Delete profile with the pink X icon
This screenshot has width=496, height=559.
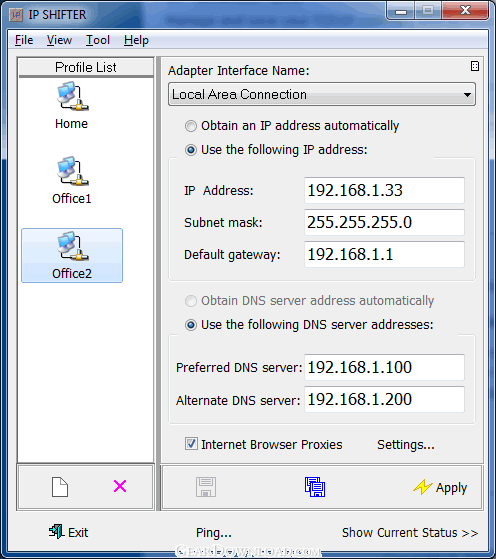pos(120,486)
